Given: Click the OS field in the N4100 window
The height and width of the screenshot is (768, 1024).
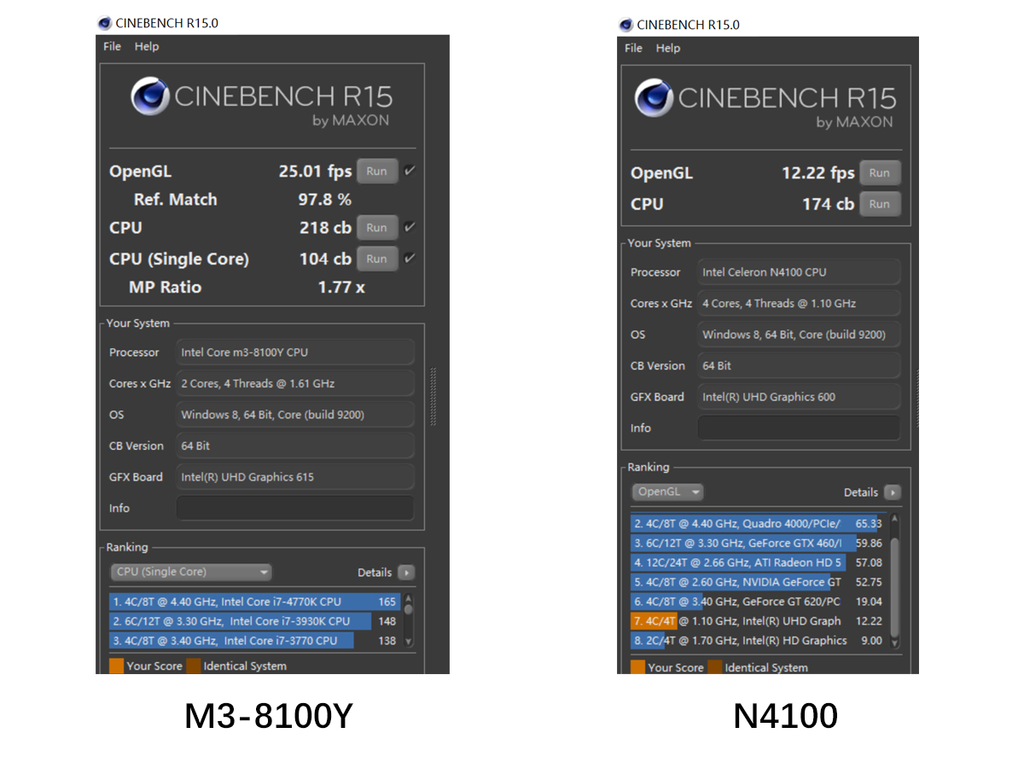Looking at the screenshot, I should (x=799, y=335).
